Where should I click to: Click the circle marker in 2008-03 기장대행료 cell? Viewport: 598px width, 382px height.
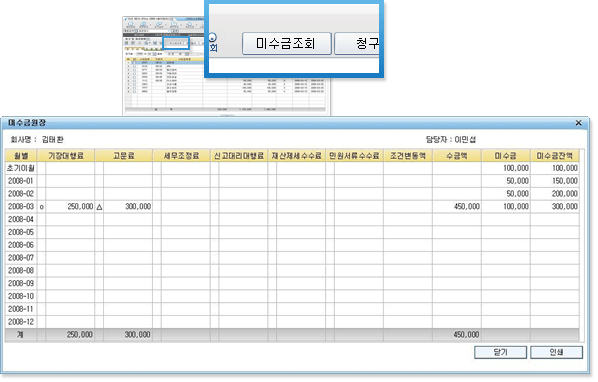[x=42, y=207]
